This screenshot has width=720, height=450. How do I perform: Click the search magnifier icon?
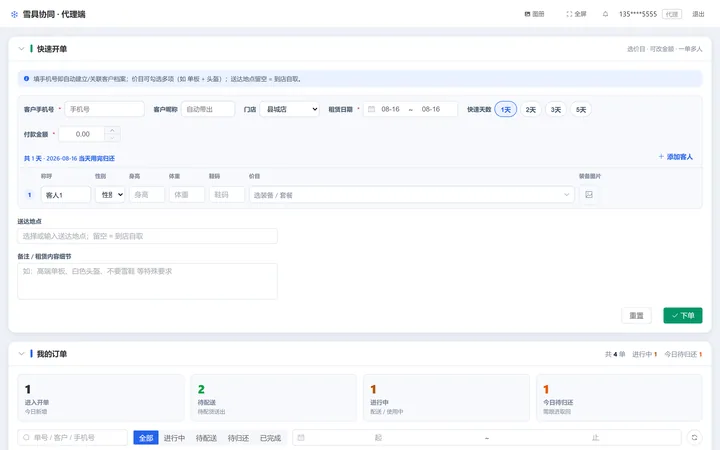point(26,438)
